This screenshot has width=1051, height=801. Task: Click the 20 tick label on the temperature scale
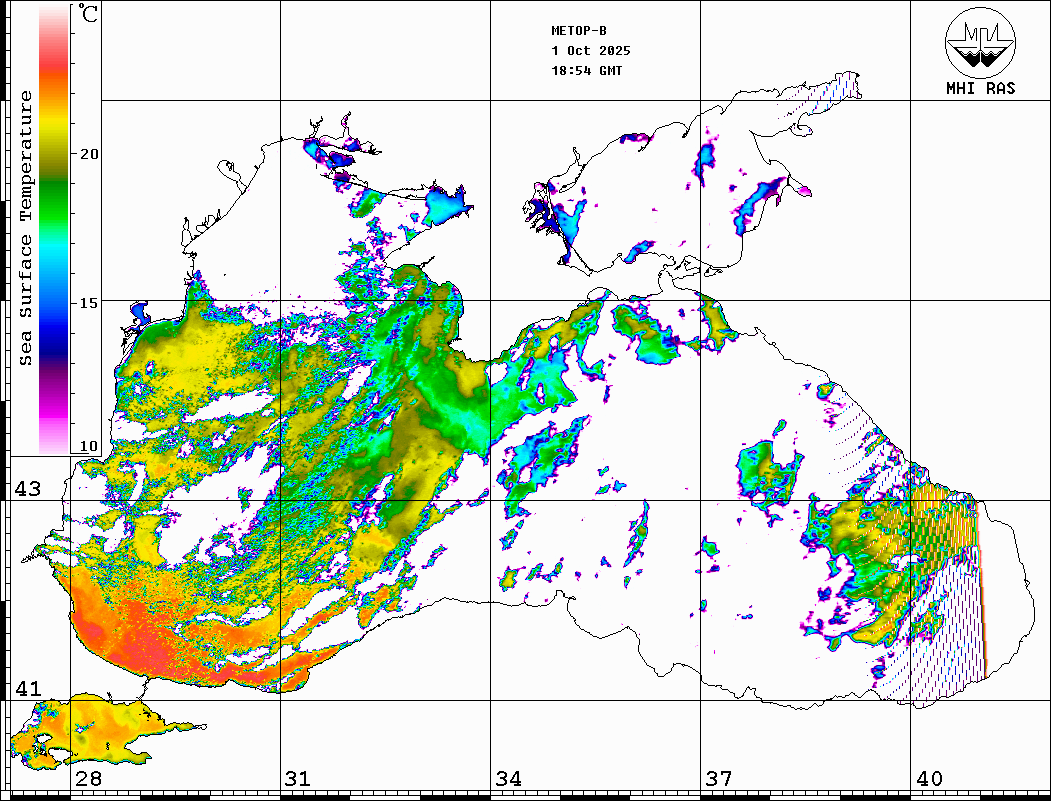click(x=90, y=154)
